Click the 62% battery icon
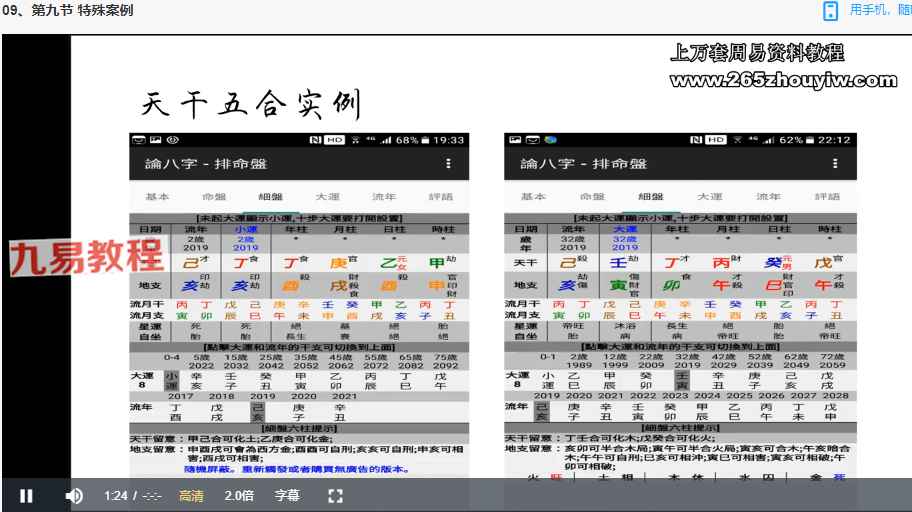 coord(810,140)
